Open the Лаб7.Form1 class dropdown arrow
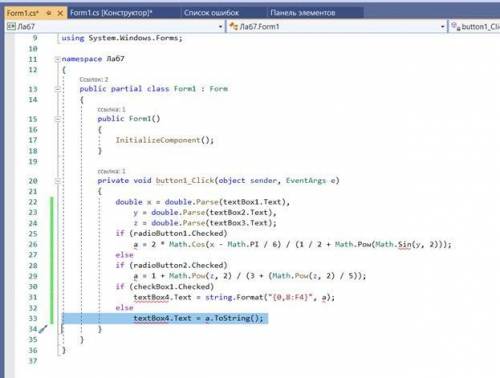 (443, 27)
